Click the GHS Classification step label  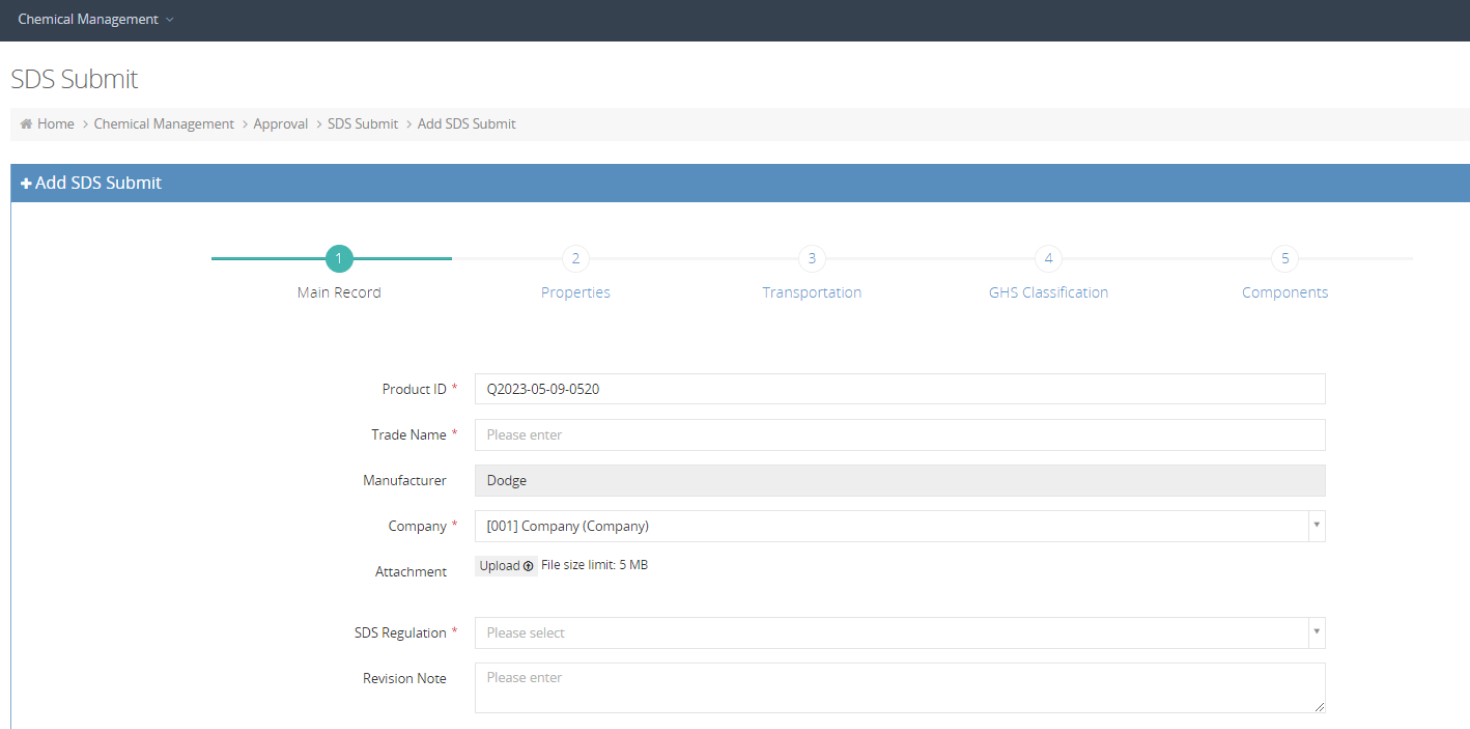tap(1048, 292)
